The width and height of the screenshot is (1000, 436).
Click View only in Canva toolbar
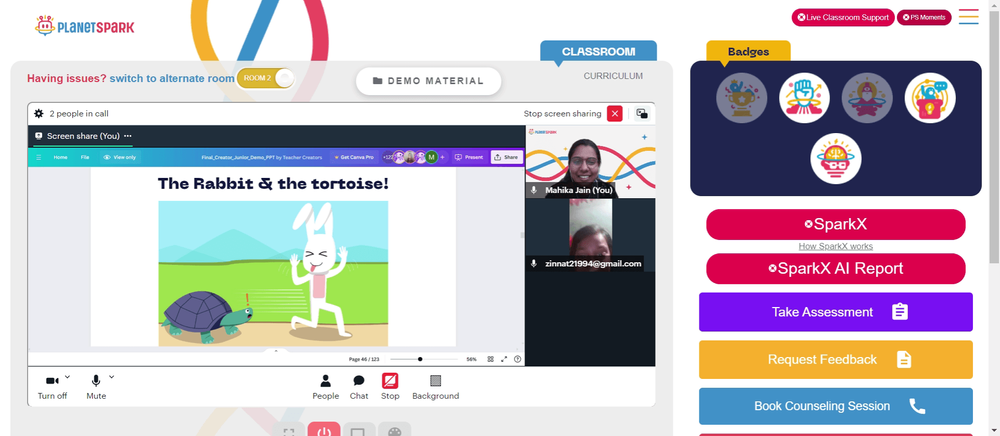pos(120,157)
